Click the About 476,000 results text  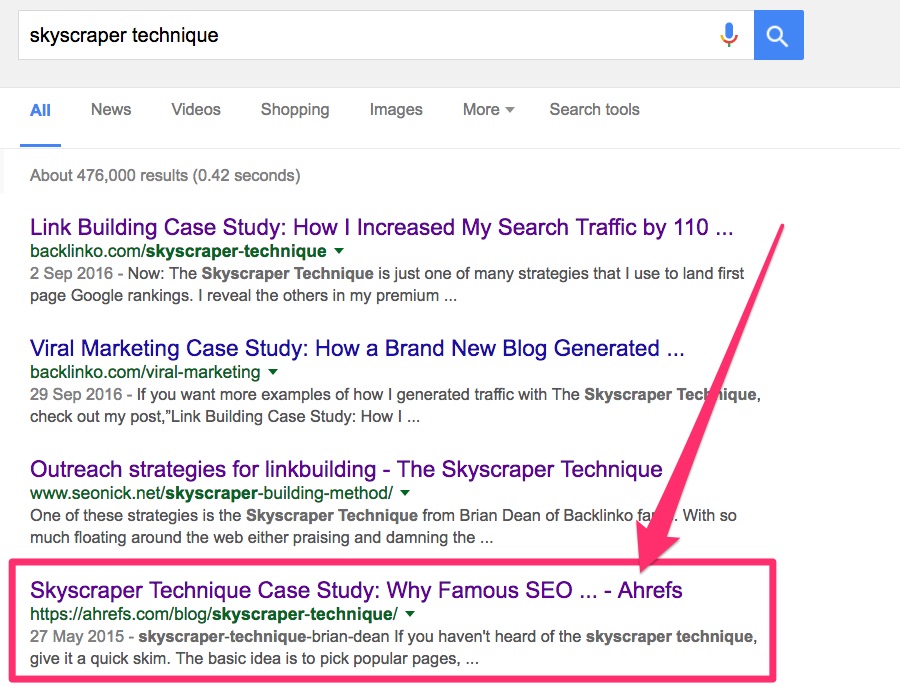click(165, 175)
